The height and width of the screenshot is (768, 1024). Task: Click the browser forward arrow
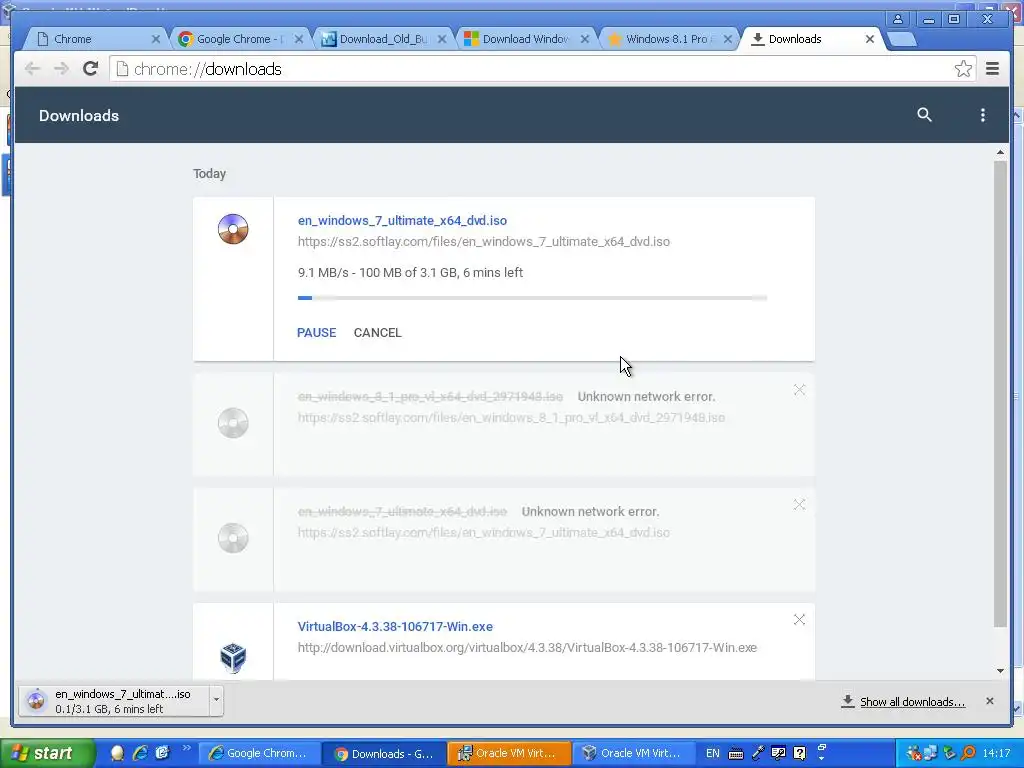61,69
